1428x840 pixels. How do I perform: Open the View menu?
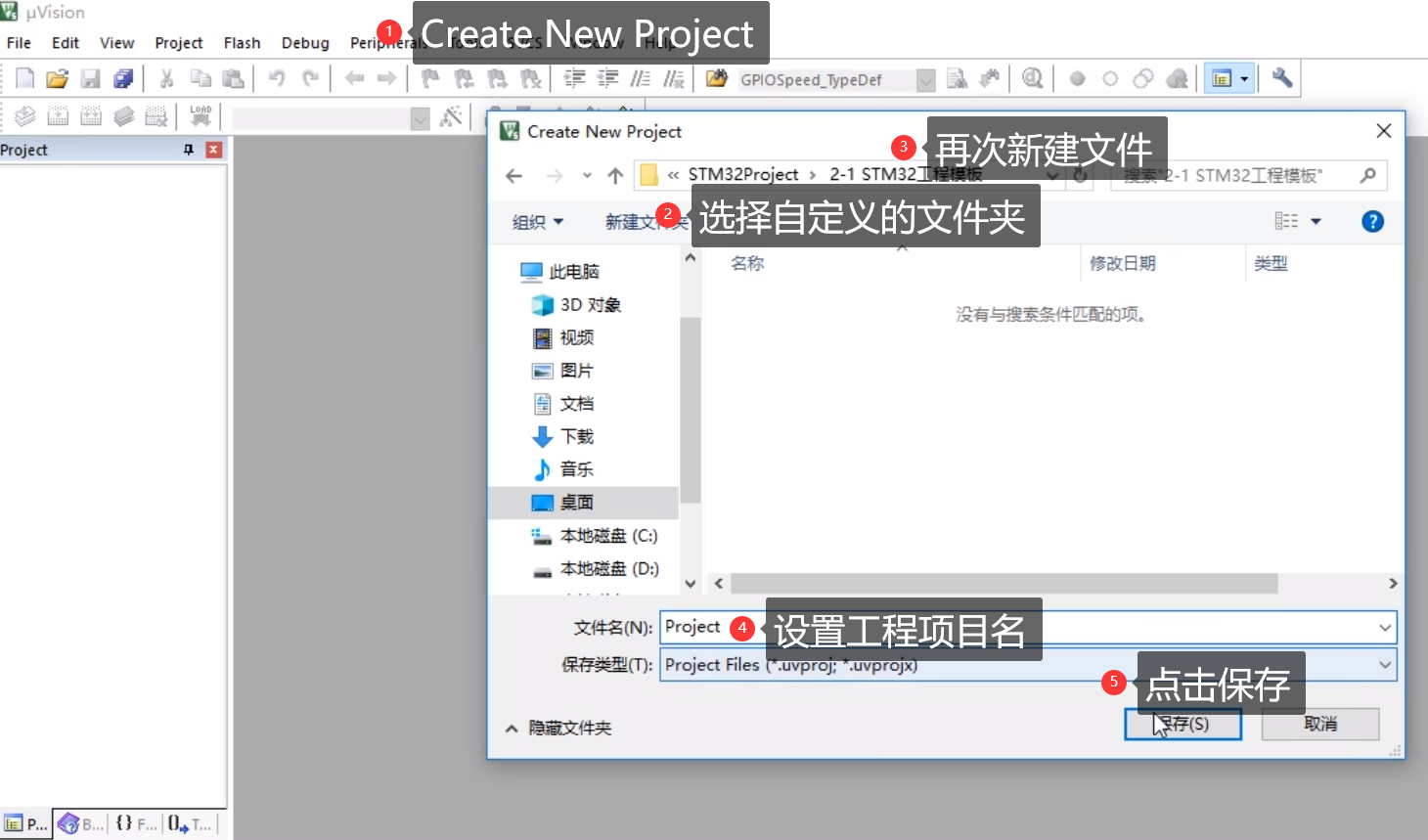pyautogui.click(x=116, y=43)
